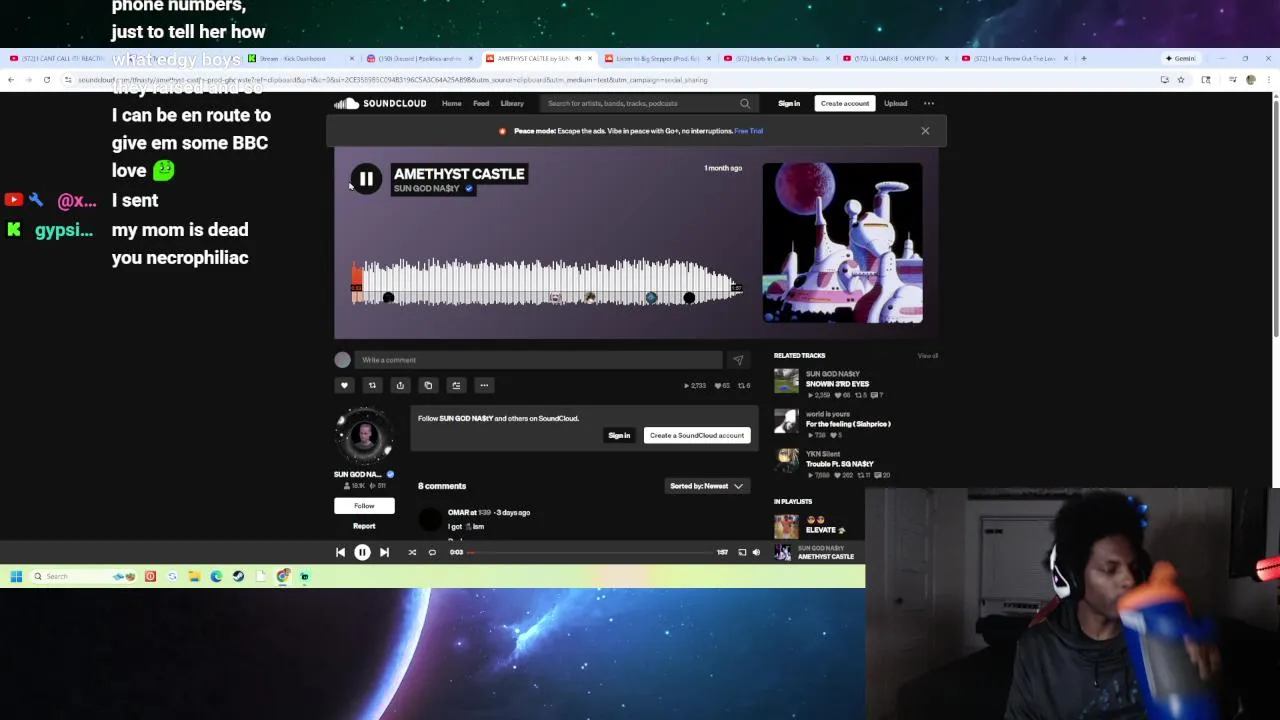This screenshot has height=720, width=1280.
Task: Open File Explorer from the taskbar
Action: [x=194, y=576]
